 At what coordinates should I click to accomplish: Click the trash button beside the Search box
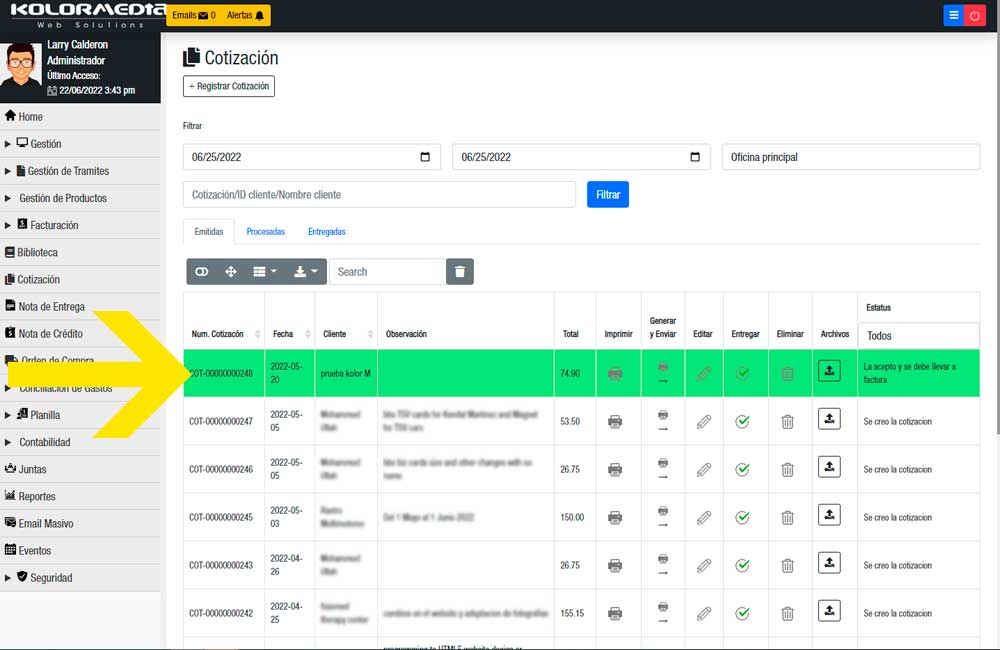(460, 272)
